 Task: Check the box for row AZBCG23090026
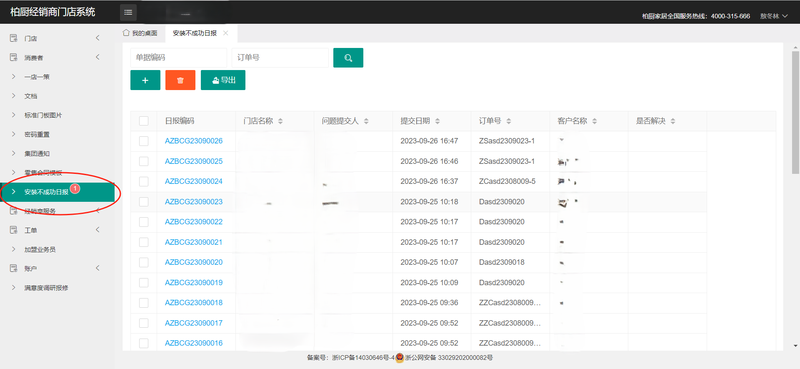(144, 141)
